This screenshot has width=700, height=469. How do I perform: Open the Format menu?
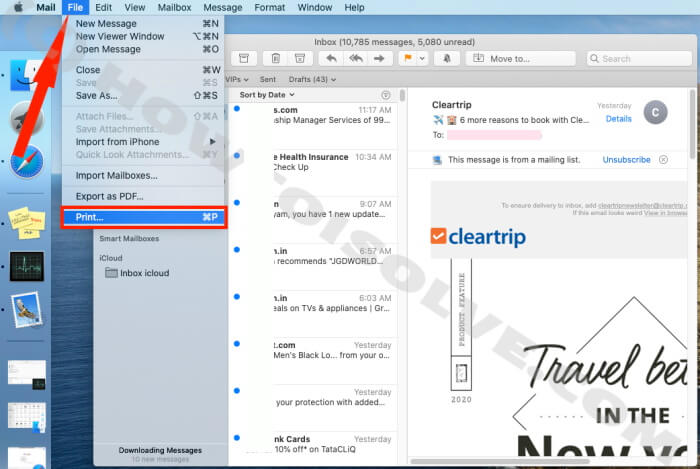tap(269, 8)
